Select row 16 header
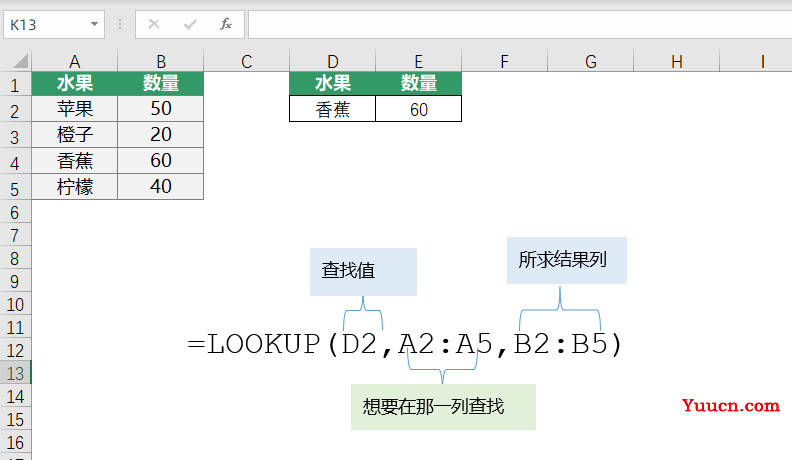Image resolution: width=792 pixels, height=460 pixels. point(15,442)
